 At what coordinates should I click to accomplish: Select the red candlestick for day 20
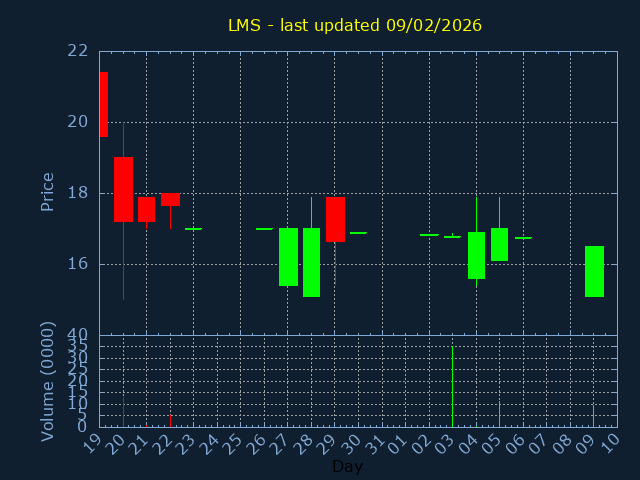pos(123,189)
